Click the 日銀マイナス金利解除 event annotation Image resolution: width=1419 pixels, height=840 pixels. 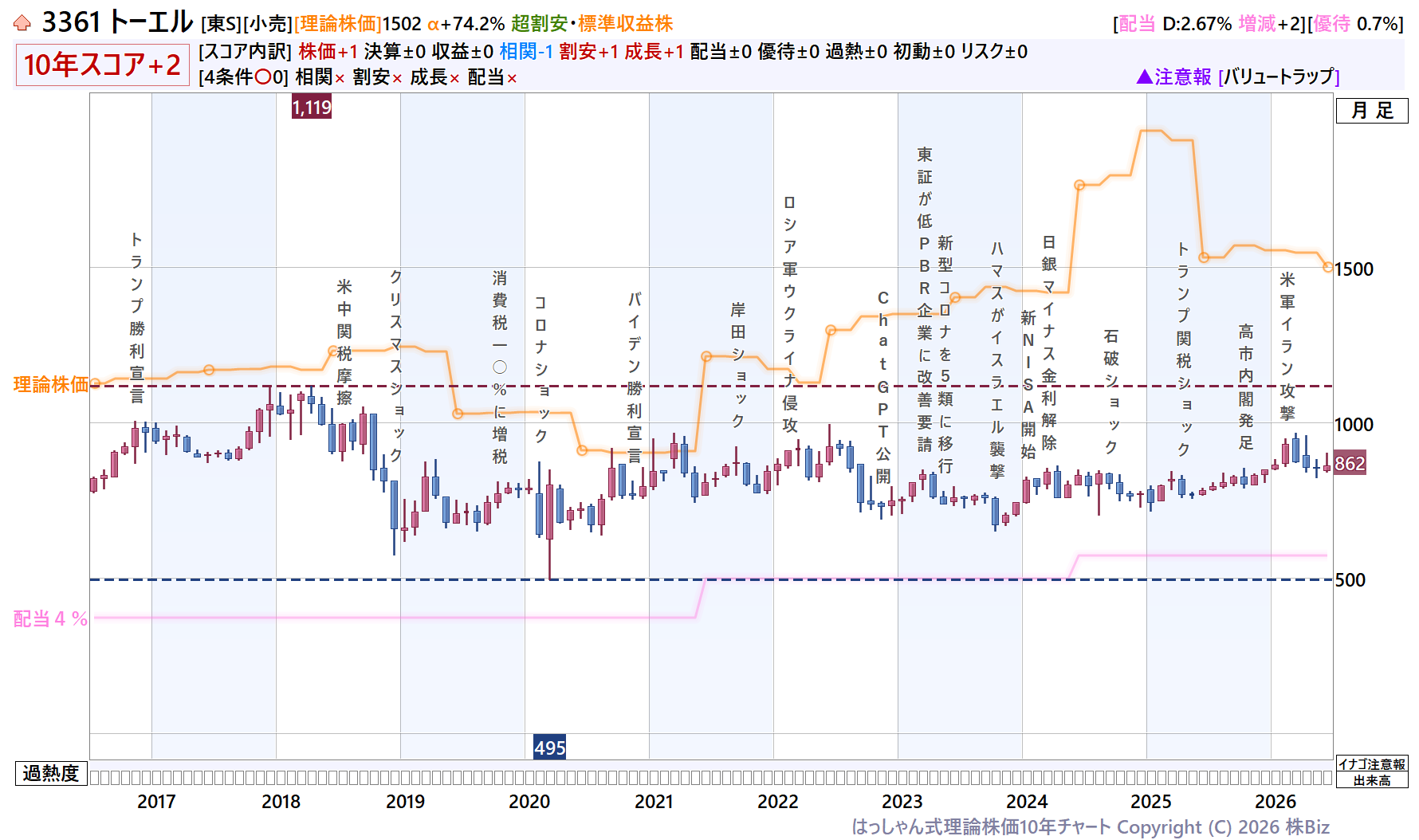pyautogui.click(x=1049, y=343)
